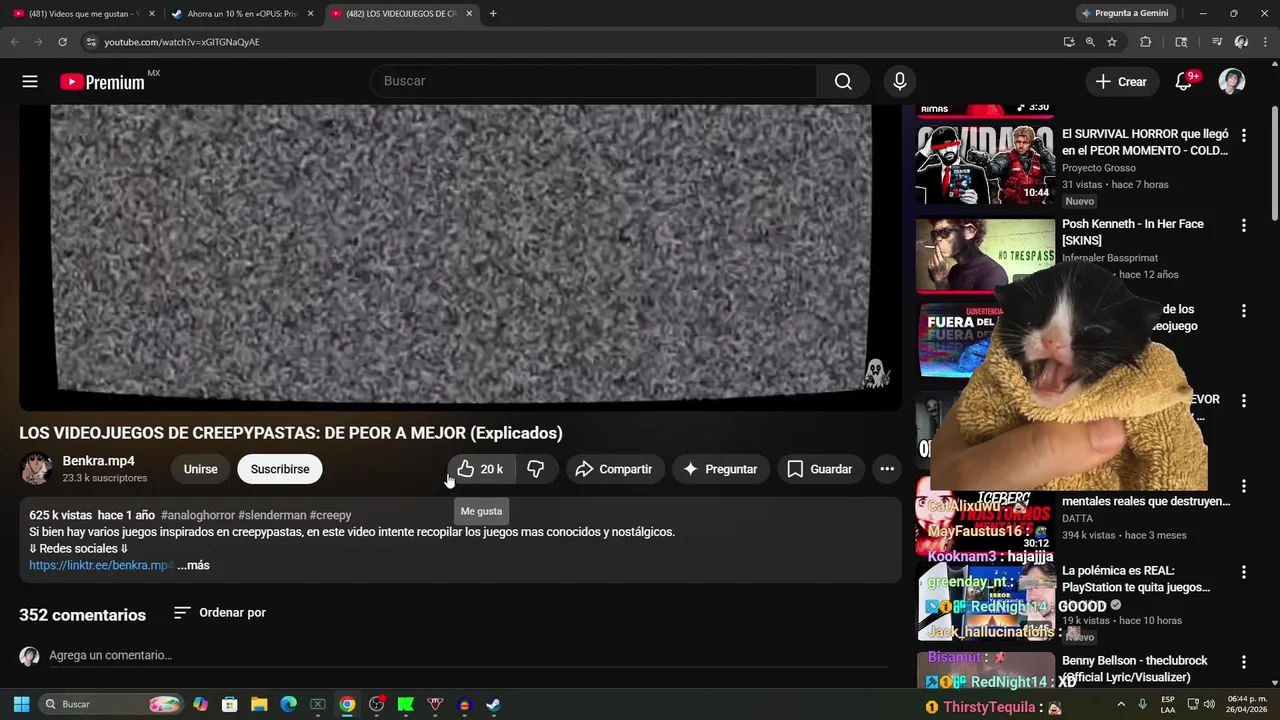1280x720 pixels.
Task: Start voice search with microphone
Action: (900, 81)
